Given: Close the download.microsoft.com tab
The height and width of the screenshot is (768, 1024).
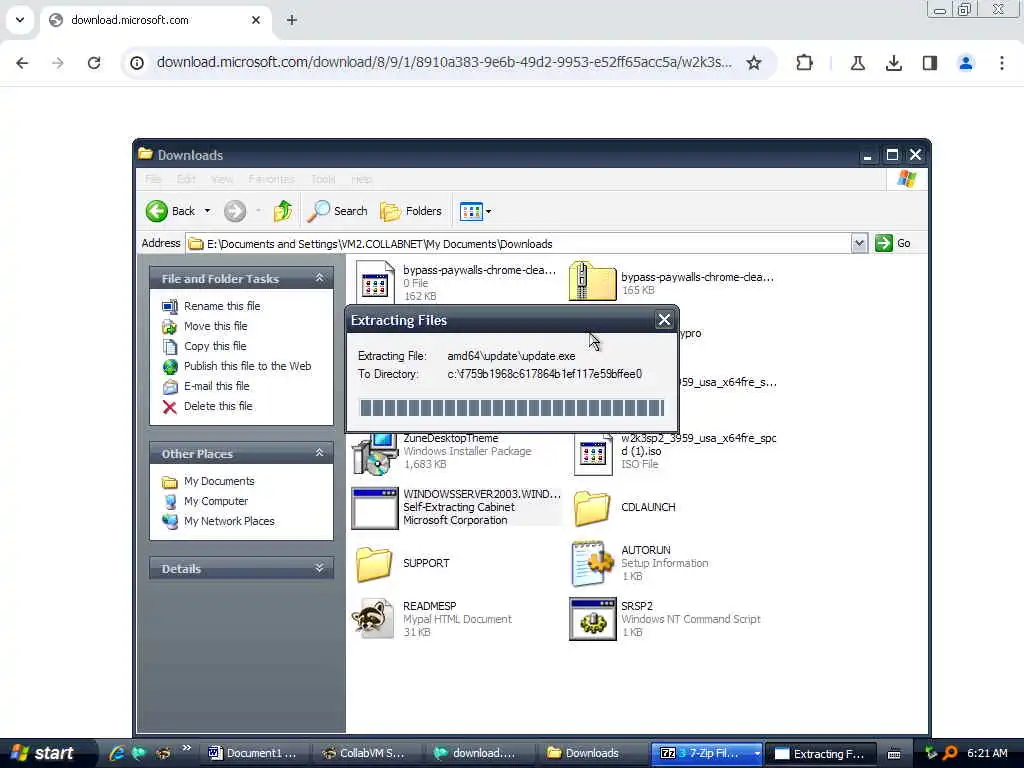Looking at the screenshot, I should (x=256, y=20).
